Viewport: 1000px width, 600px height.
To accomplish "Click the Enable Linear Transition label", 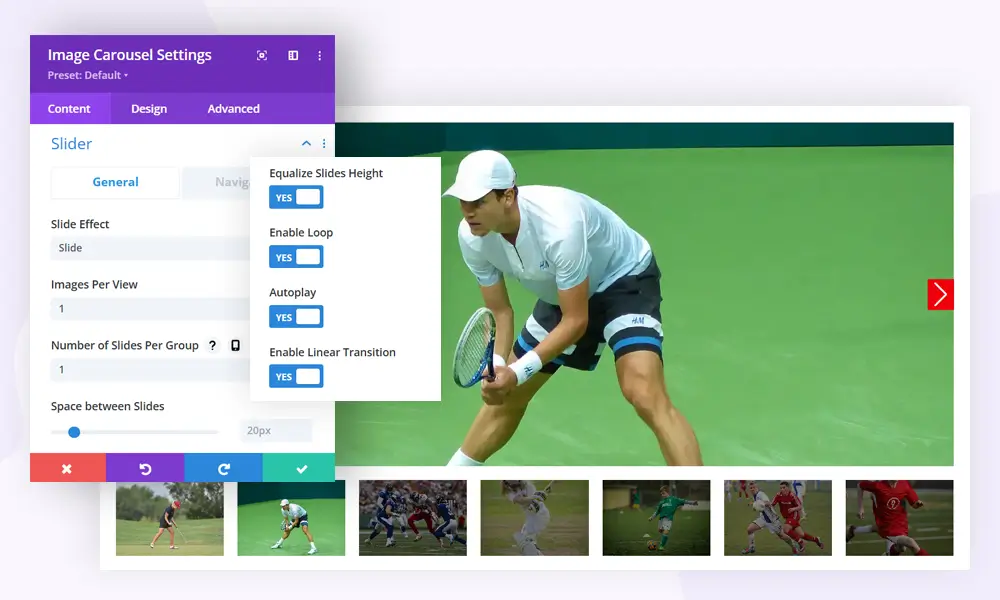I will tap(332, 352).
